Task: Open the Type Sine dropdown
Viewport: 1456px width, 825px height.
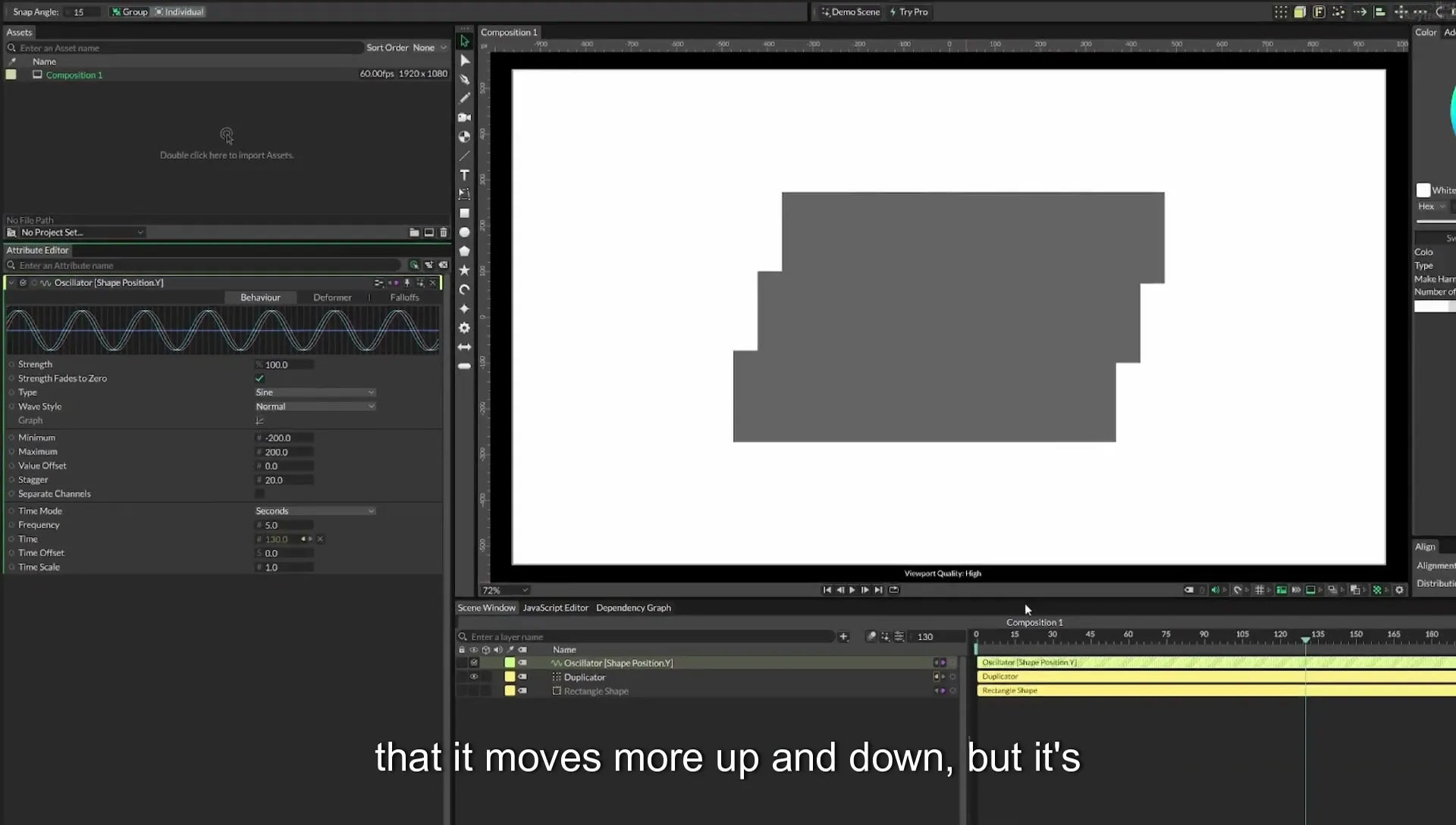Action: [315, 393]
